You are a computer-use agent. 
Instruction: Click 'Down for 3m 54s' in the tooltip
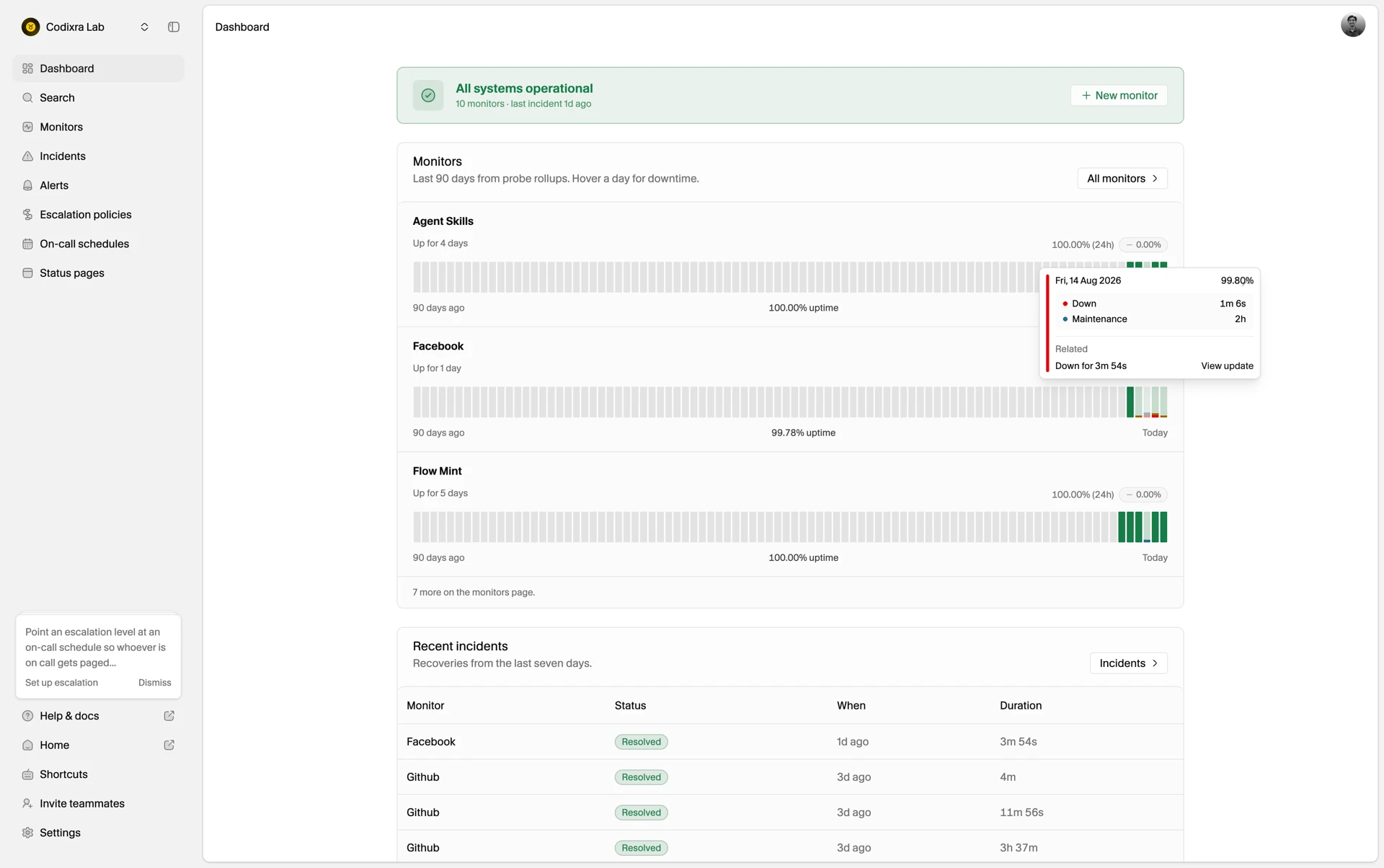(1091, 366)
